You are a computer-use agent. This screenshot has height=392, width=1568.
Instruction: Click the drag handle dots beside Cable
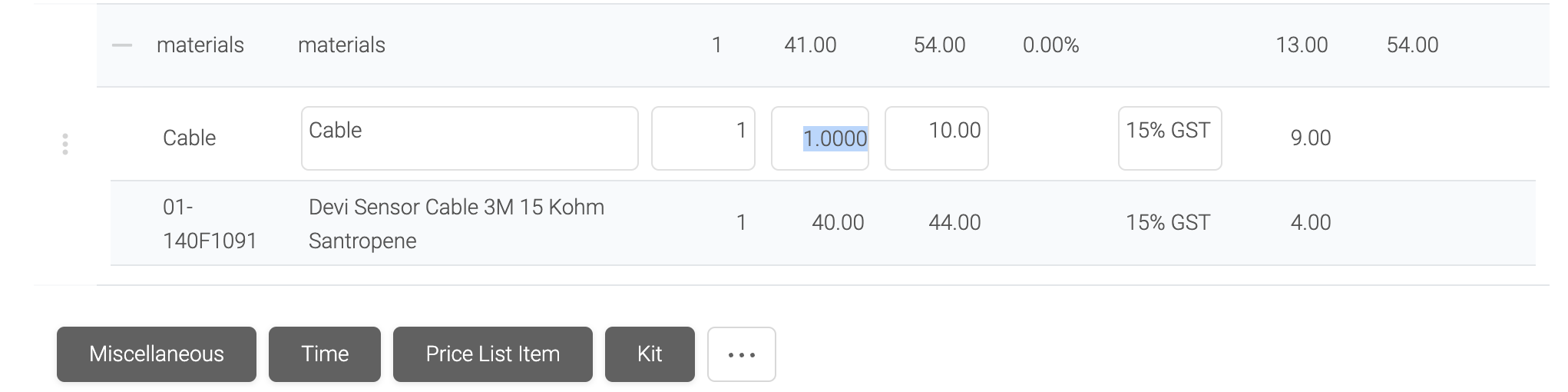click(x=65, y=144)
